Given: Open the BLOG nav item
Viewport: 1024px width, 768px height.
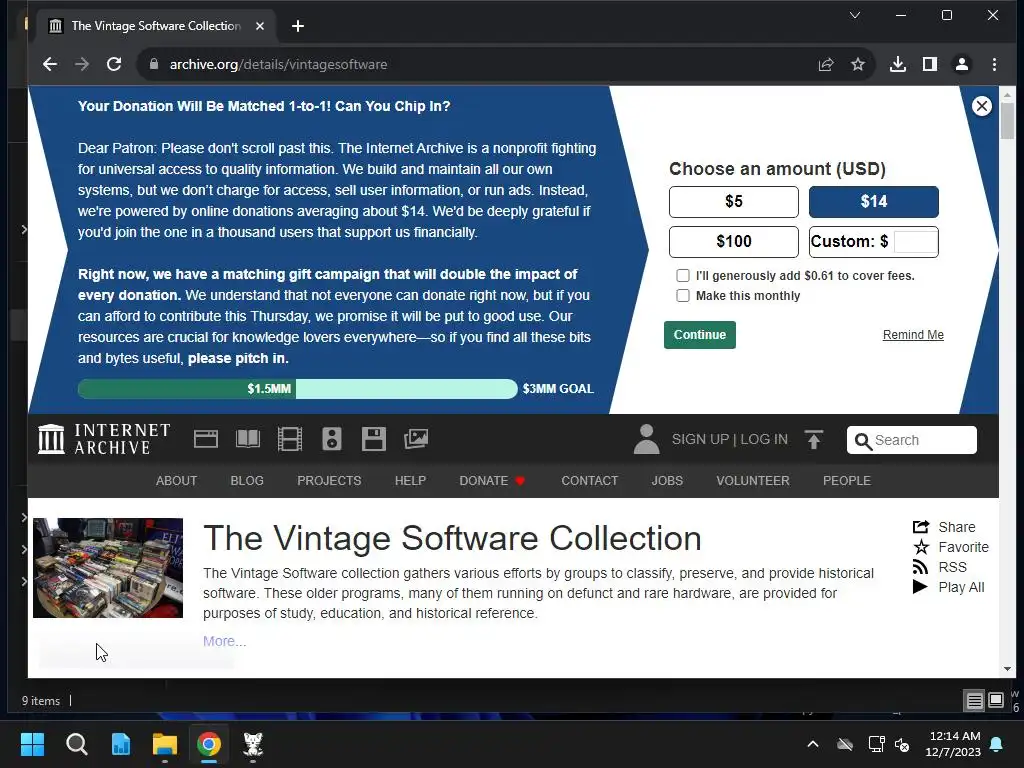Looking at the screenshot, I should click(247, 481).
